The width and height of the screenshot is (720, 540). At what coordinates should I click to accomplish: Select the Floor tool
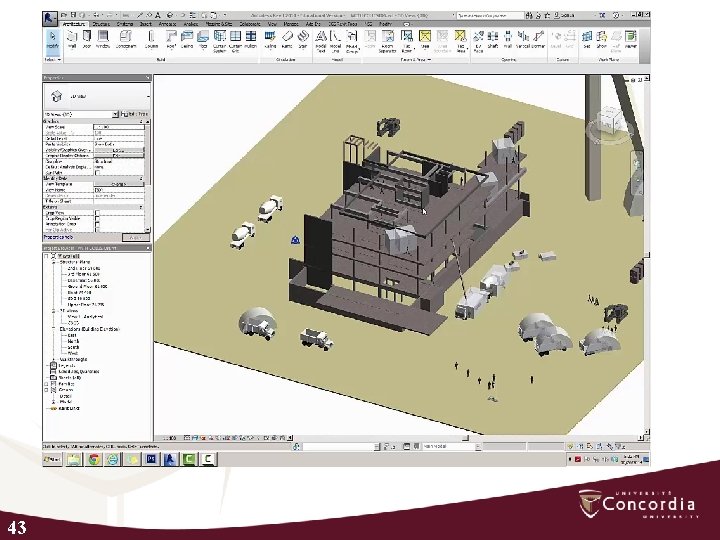pyautogui.click(x=203, y=39)
